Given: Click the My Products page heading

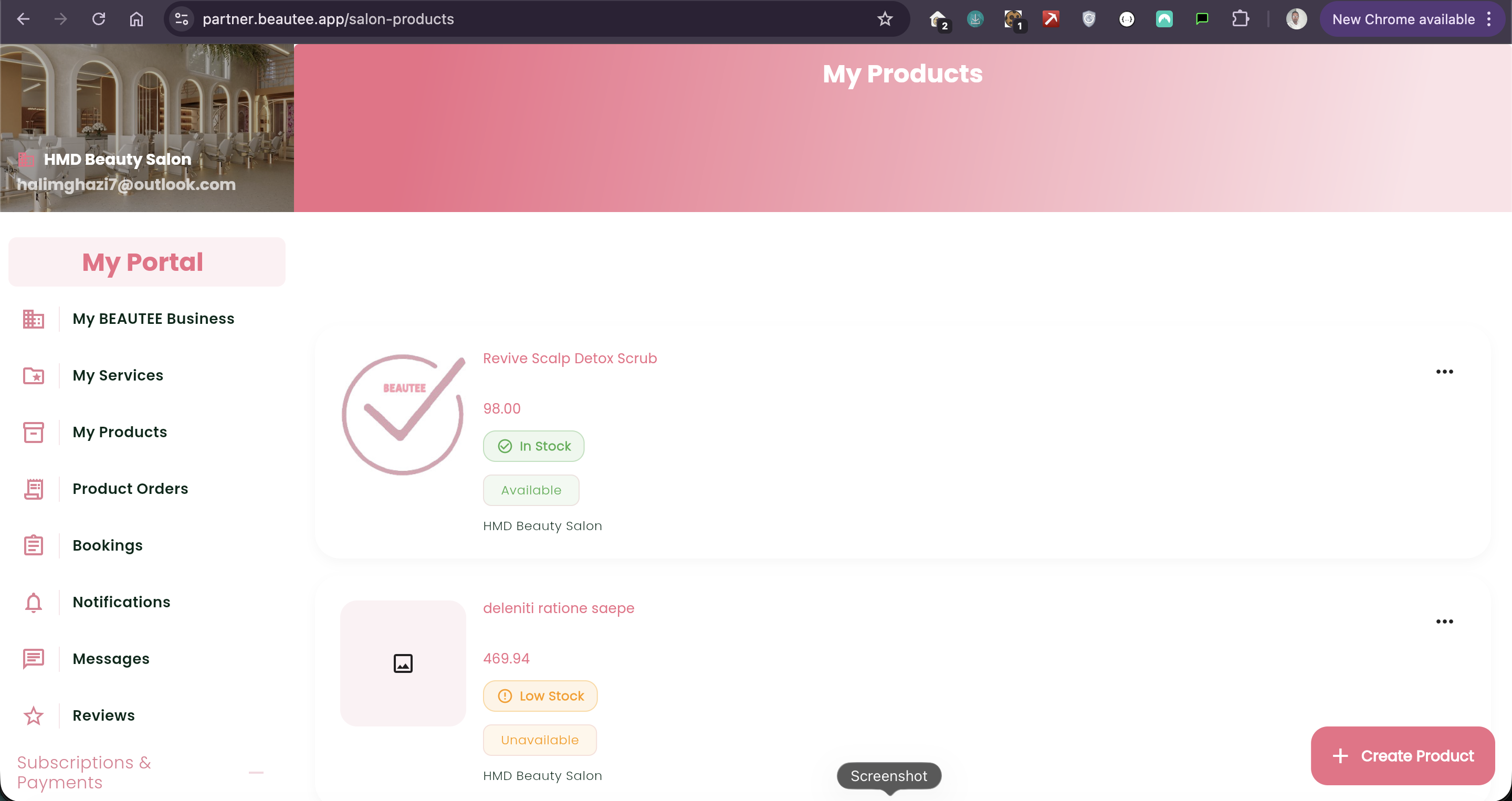Looking at the screenshot, I should tap(902, 74).
